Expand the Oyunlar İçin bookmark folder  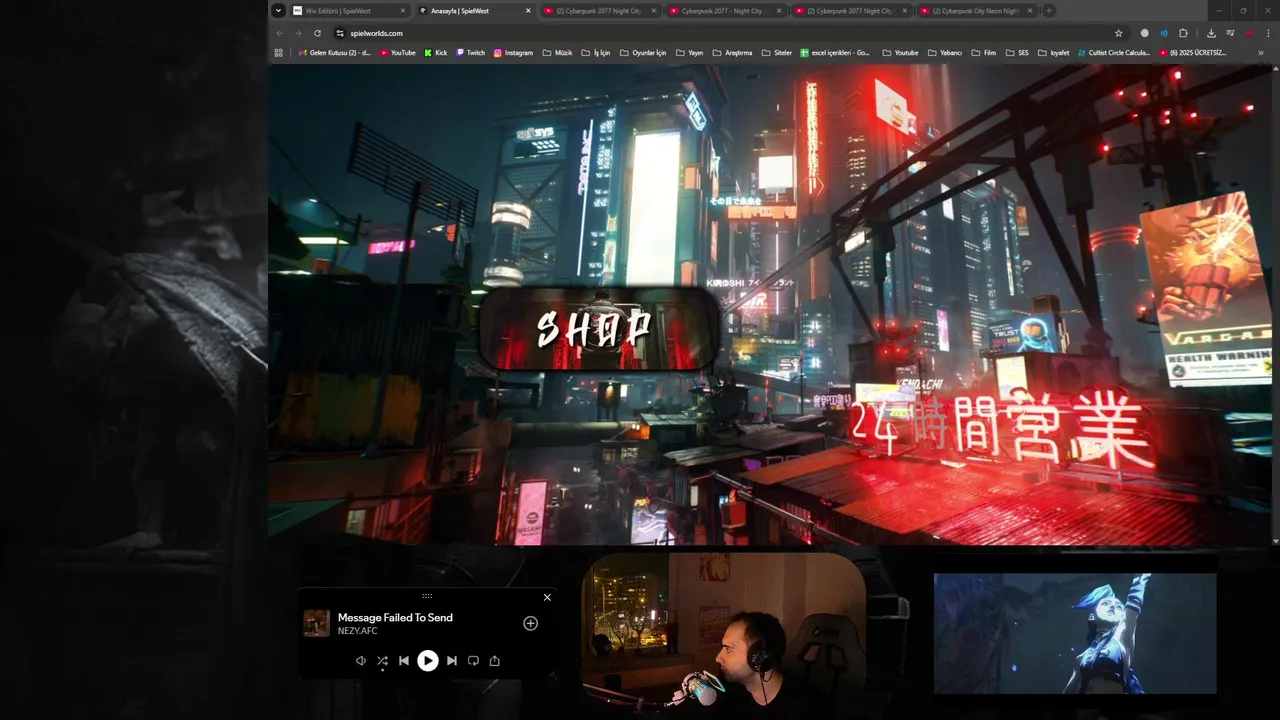(643, 52)
